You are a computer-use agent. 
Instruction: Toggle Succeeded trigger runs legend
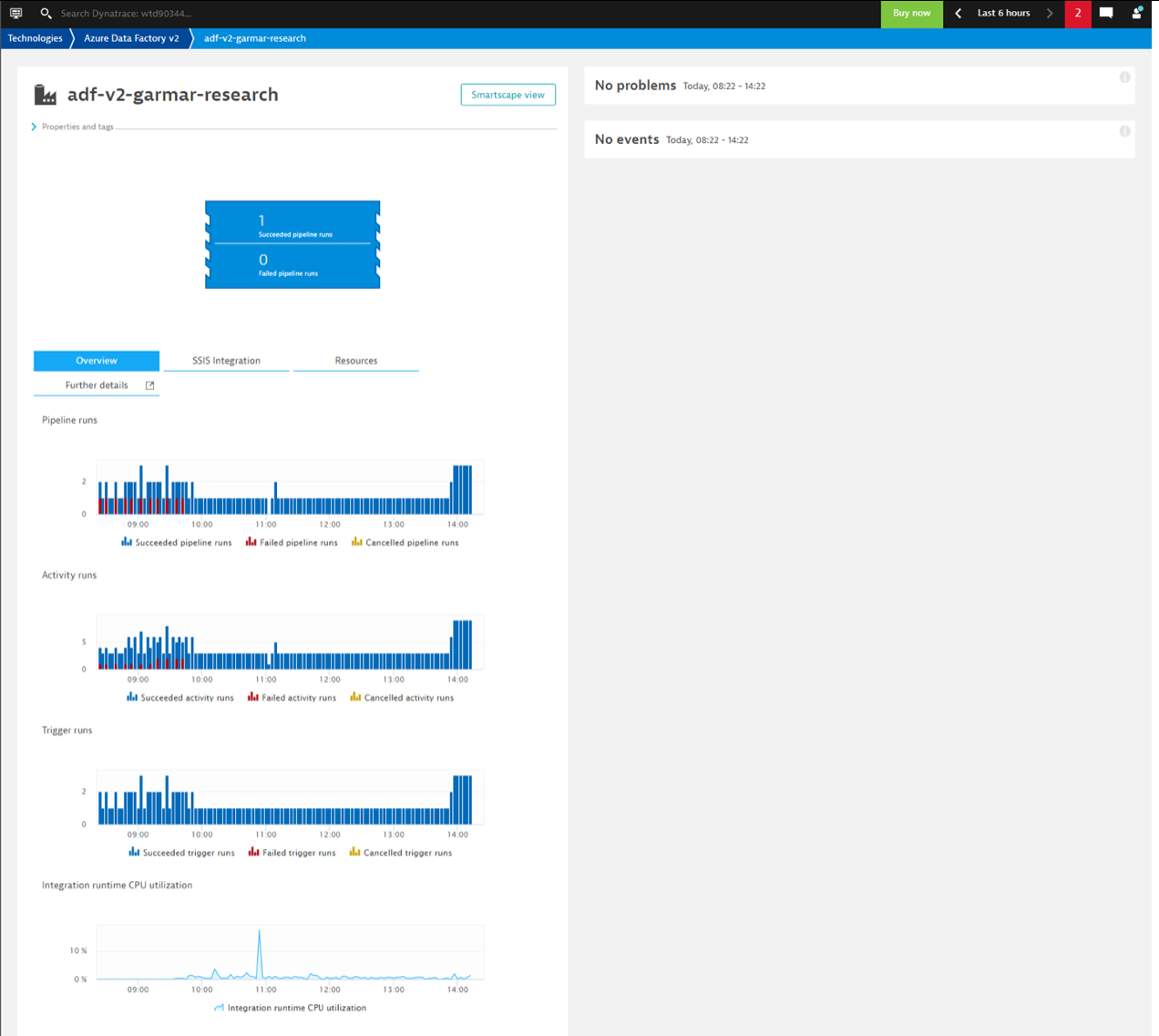tap(181, 852)
